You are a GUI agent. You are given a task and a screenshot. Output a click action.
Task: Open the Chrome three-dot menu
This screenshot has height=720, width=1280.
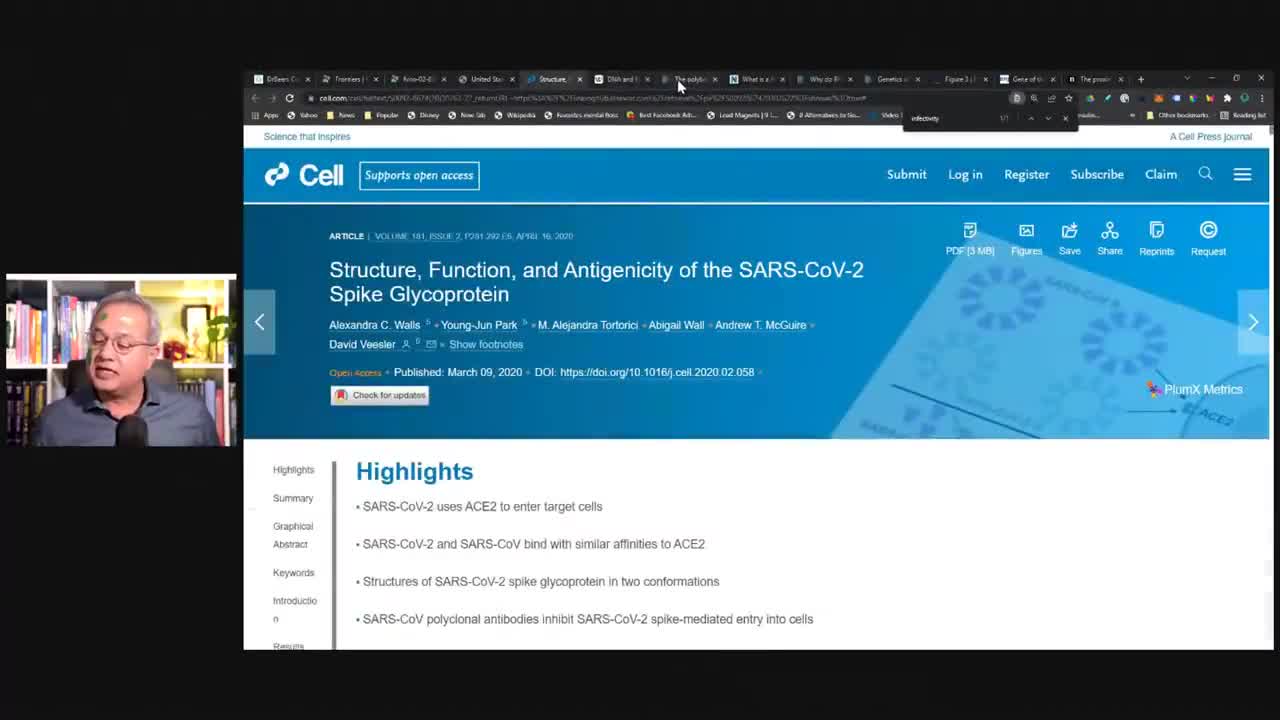pos(1261,98)
